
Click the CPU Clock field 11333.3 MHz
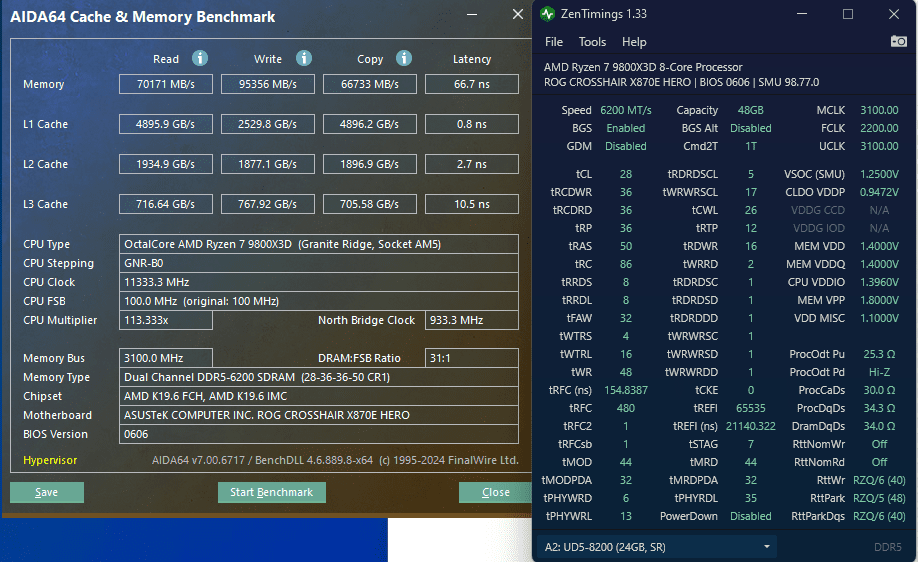coord(318,282)
